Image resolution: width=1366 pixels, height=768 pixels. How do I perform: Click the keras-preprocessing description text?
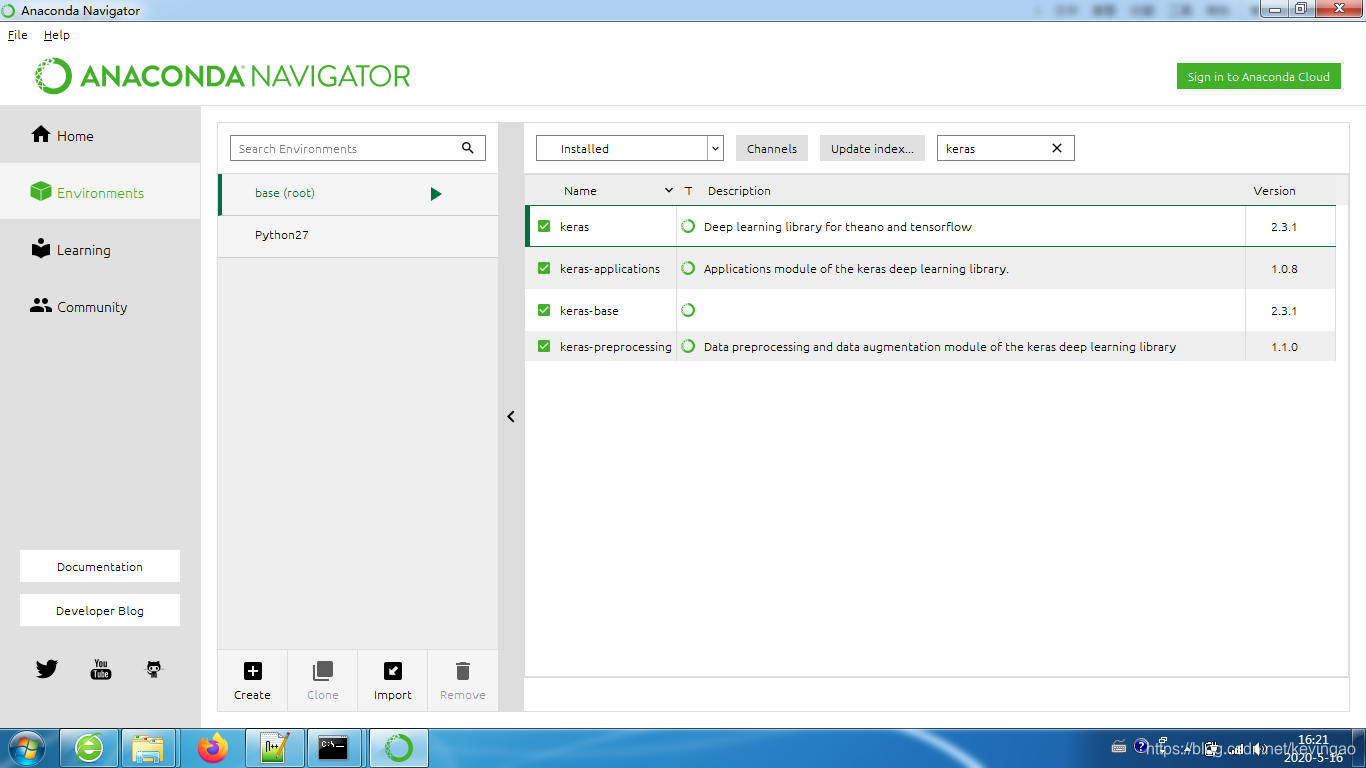[x=940, y=347]
